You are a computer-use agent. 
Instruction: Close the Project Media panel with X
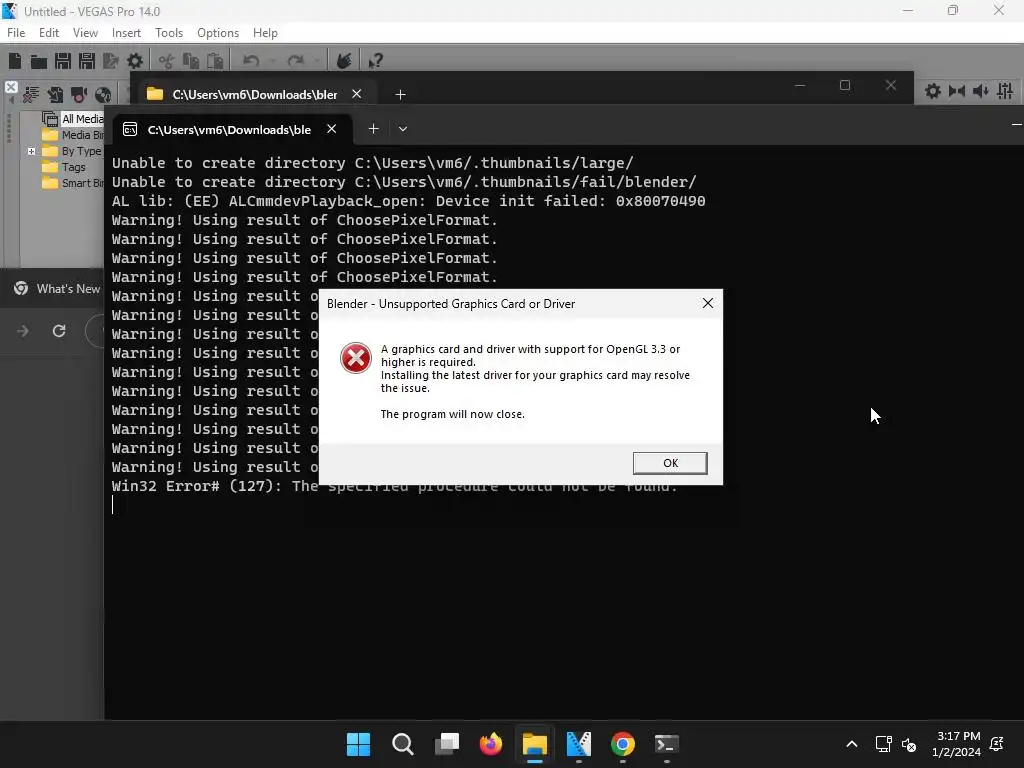pos(11,87)
